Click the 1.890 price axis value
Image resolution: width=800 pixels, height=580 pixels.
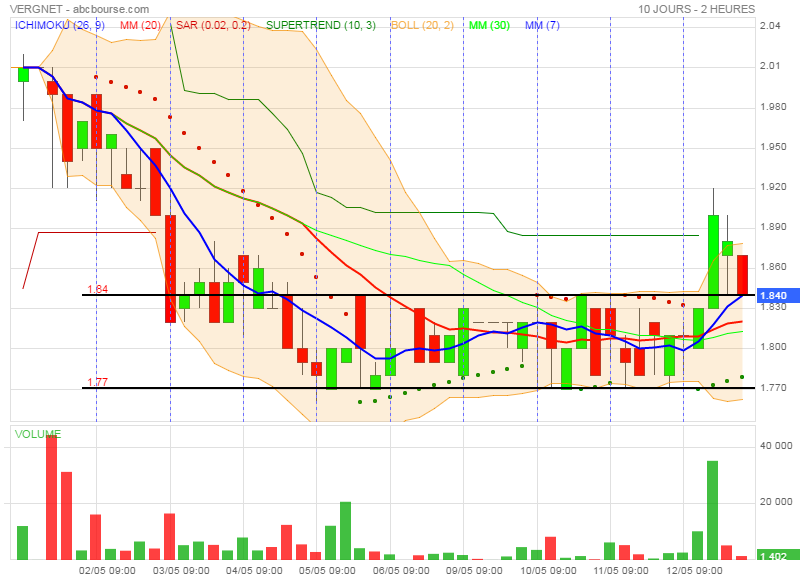pyautogui.click(x=773, y=227)
